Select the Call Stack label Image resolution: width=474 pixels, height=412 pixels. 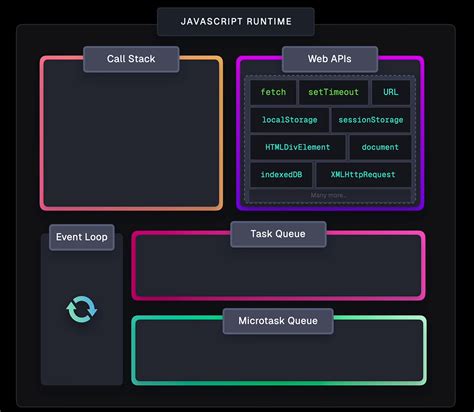tap(131, 59)
